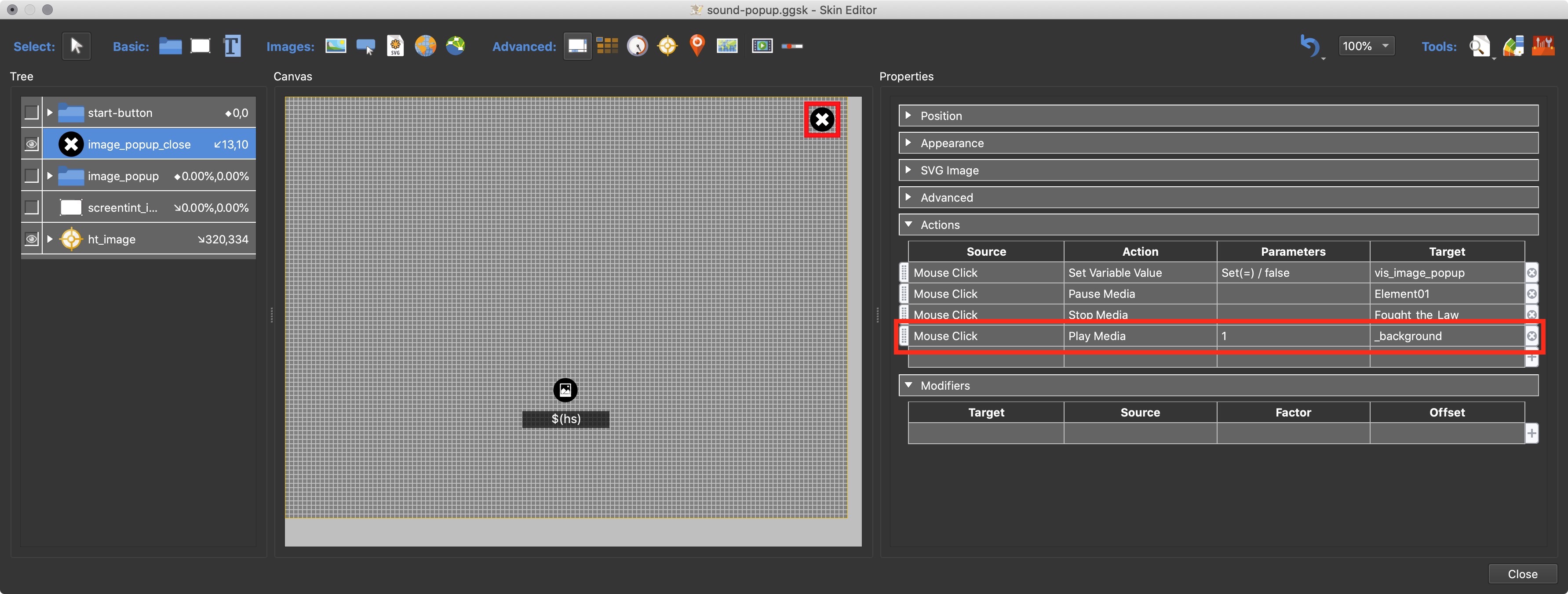Add an Image element
This screenshot has width=1568, height=594.
[x=335, y=46]
